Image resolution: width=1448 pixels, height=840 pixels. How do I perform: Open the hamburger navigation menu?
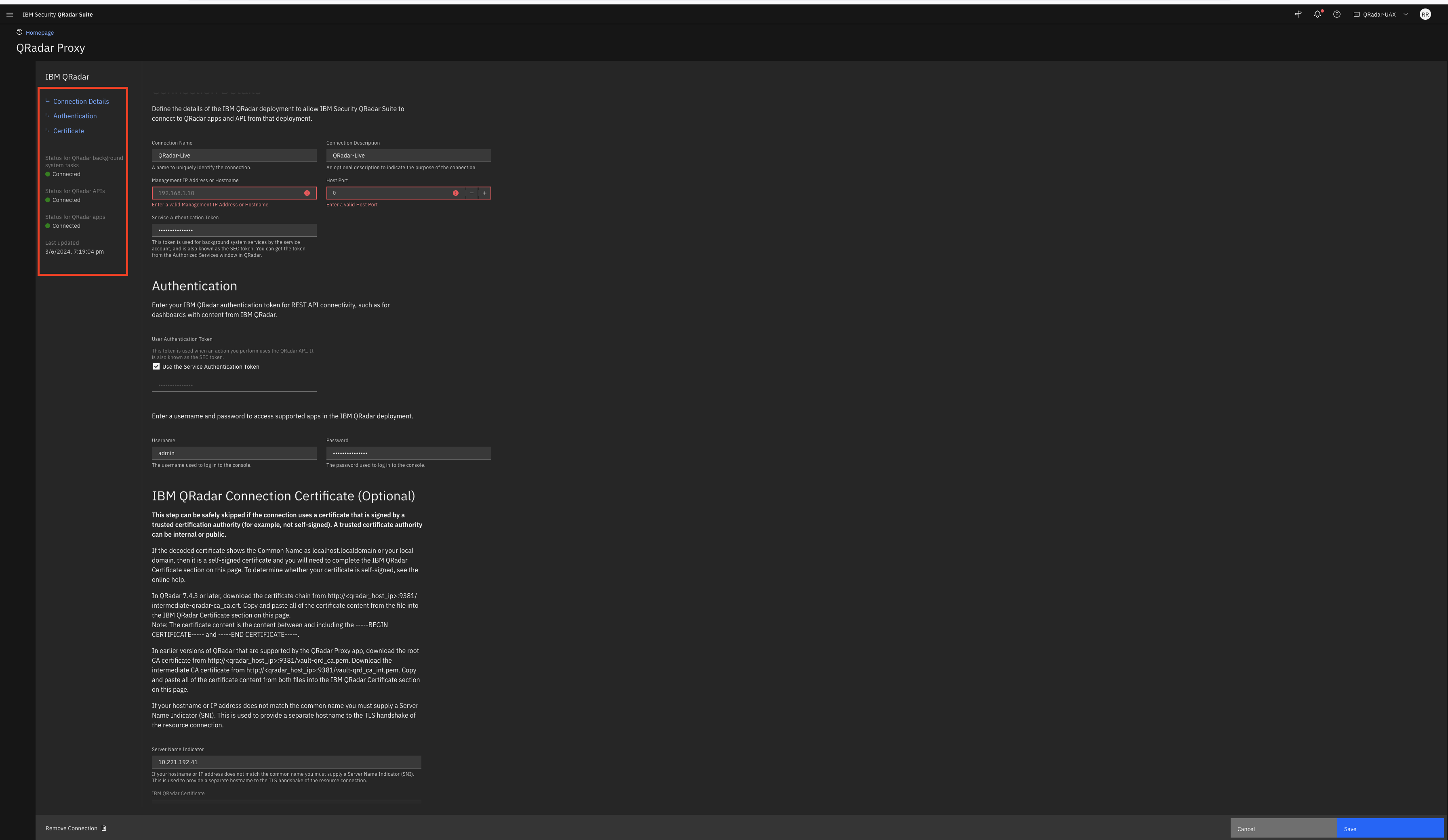click(x=10, y=15)
